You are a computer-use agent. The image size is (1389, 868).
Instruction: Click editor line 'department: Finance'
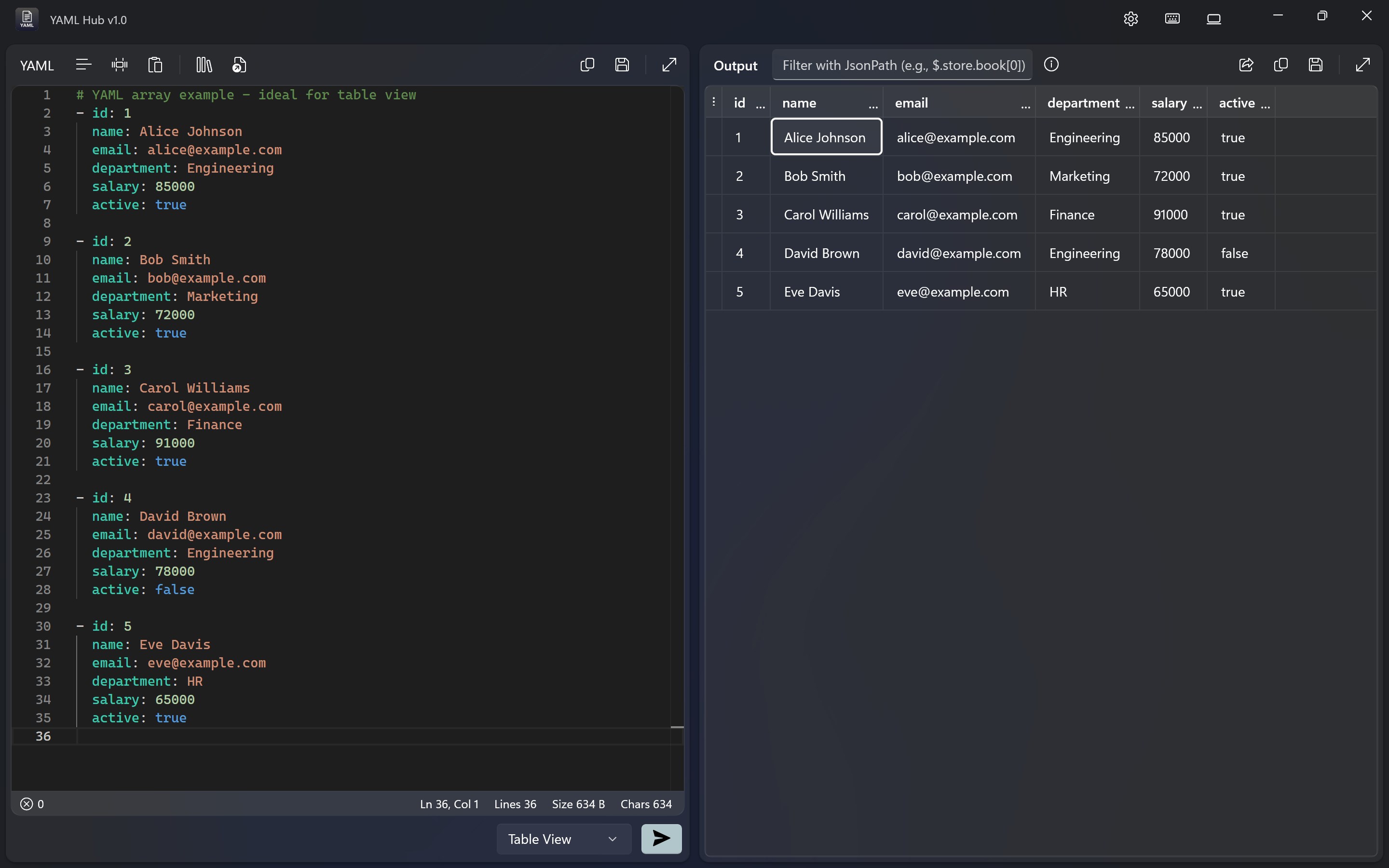[167, 424]
